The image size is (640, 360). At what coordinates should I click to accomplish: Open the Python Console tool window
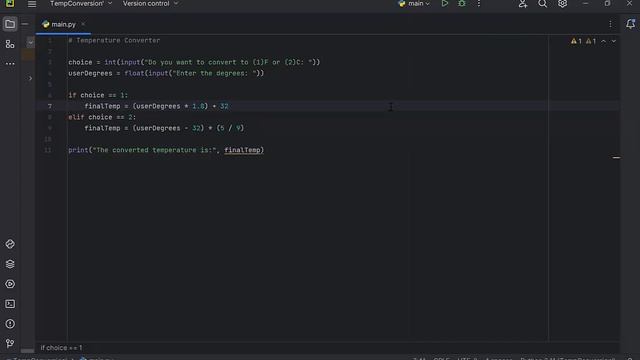point(10,244)
